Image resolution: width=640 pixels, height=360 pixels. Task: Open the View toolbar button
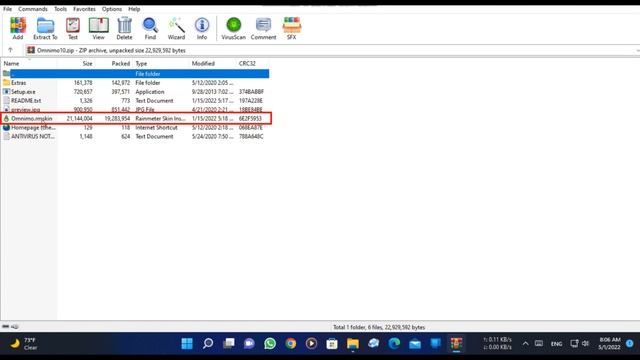[x=98, y=29]
